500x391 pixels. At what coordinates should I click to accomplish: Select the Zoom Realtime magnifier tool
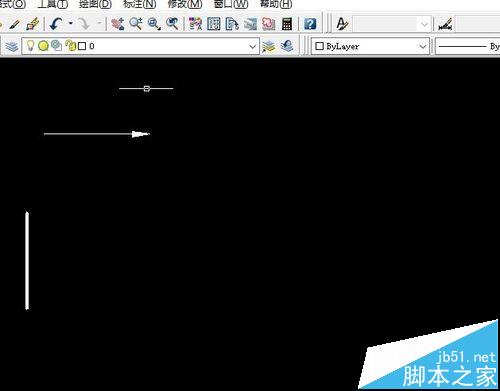click(136, 24)
